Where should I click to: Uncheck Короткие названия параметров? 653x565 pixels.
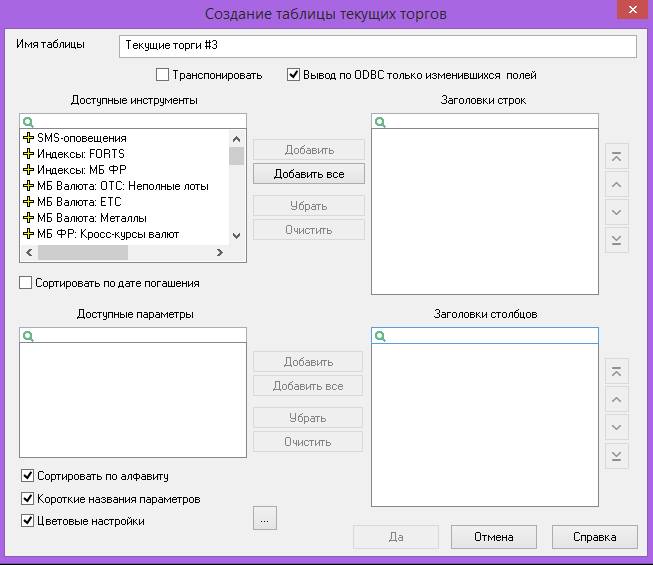pyautogui.click(x=27, y=498)
